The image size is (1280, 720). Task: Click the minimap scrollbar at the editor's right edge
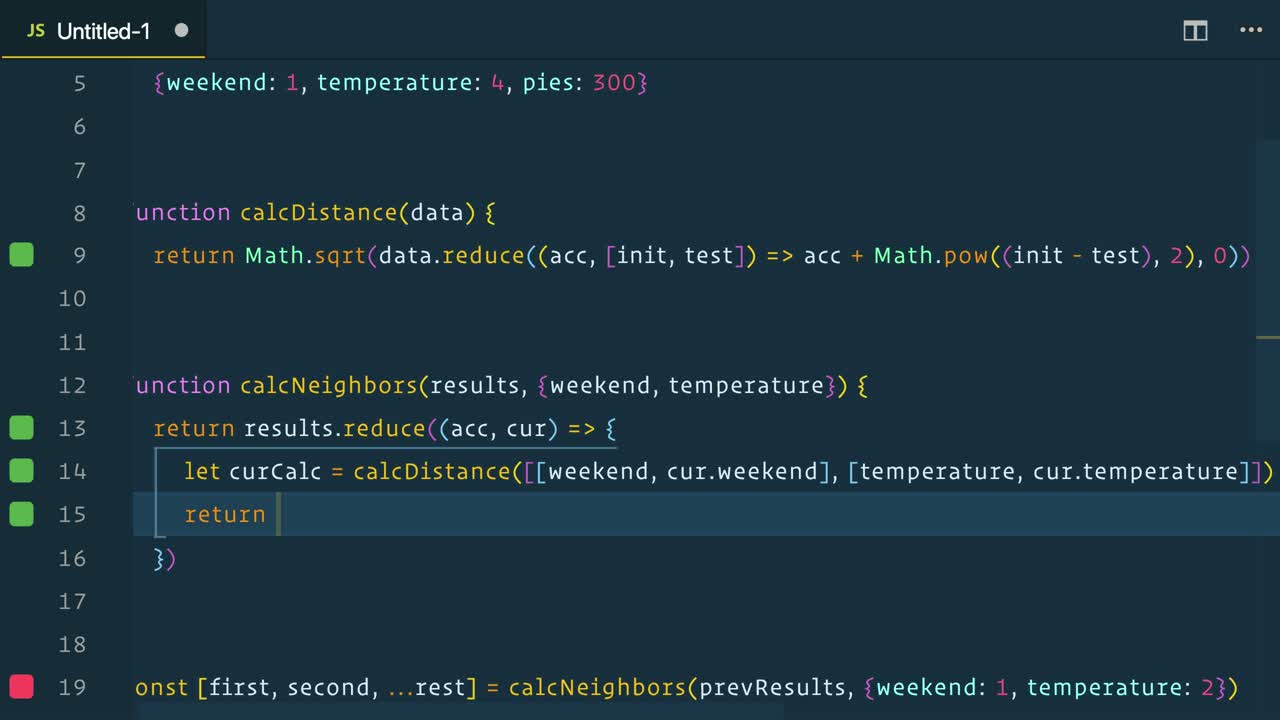(1267, 240)
